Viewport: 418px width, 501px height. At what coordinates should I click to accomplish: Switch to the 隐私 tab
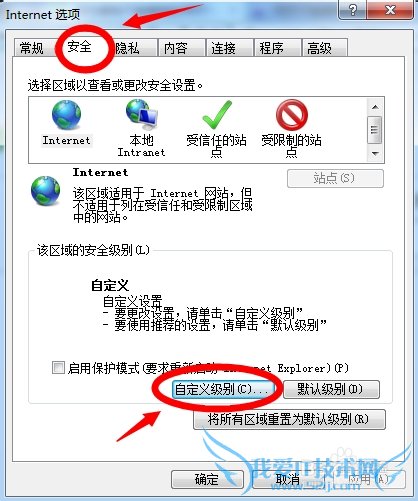[x=127, y=48]
